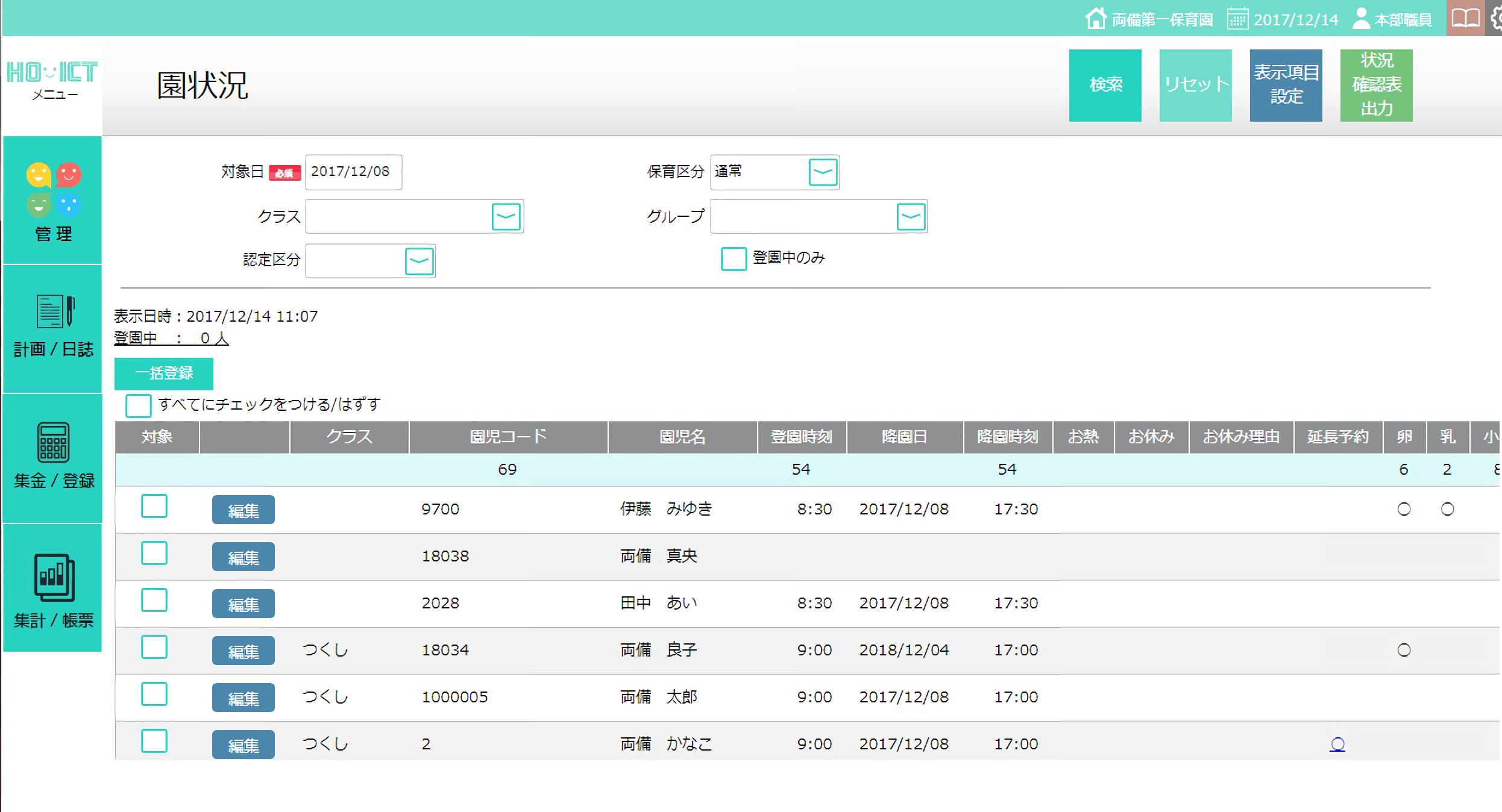This screenshot has height=812, width=1502.
Task: Toggle すべてにチェックをつける/はずす checkbox
Action: coord(139,405)
